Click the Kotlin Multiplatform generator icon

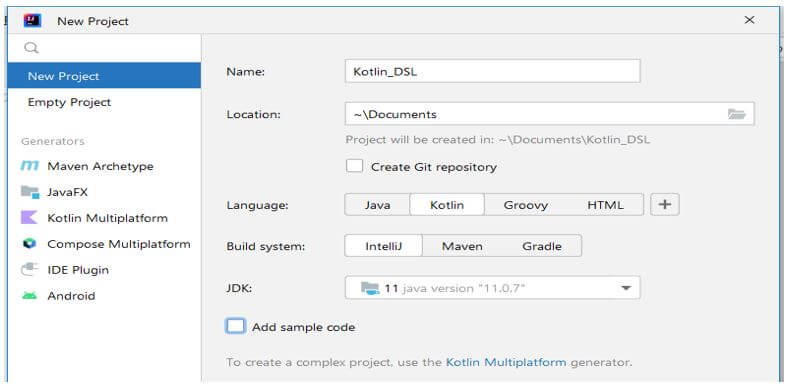pyautogui.click(x=29, y=218)
